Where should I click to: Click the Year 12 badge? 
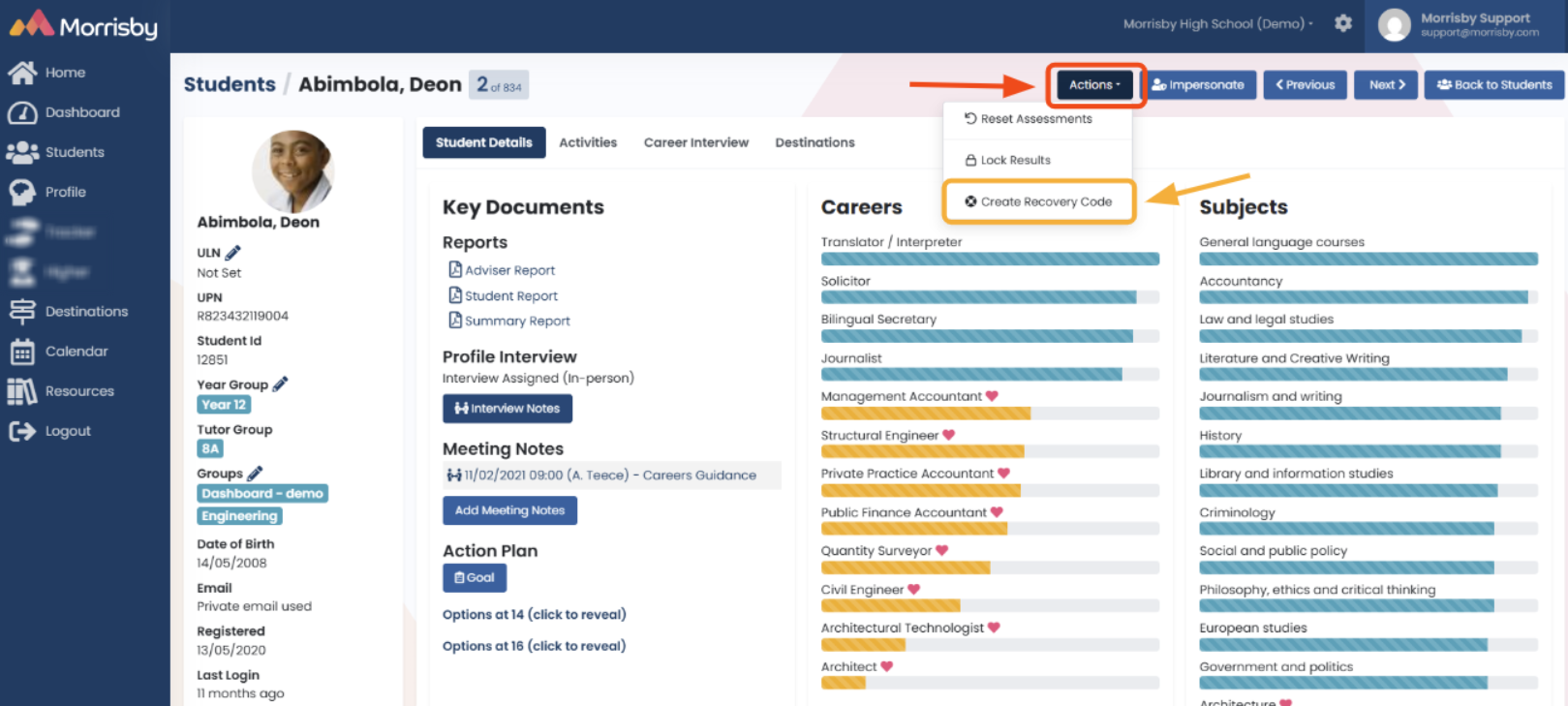pyautogui.click(x=224, y=405)
